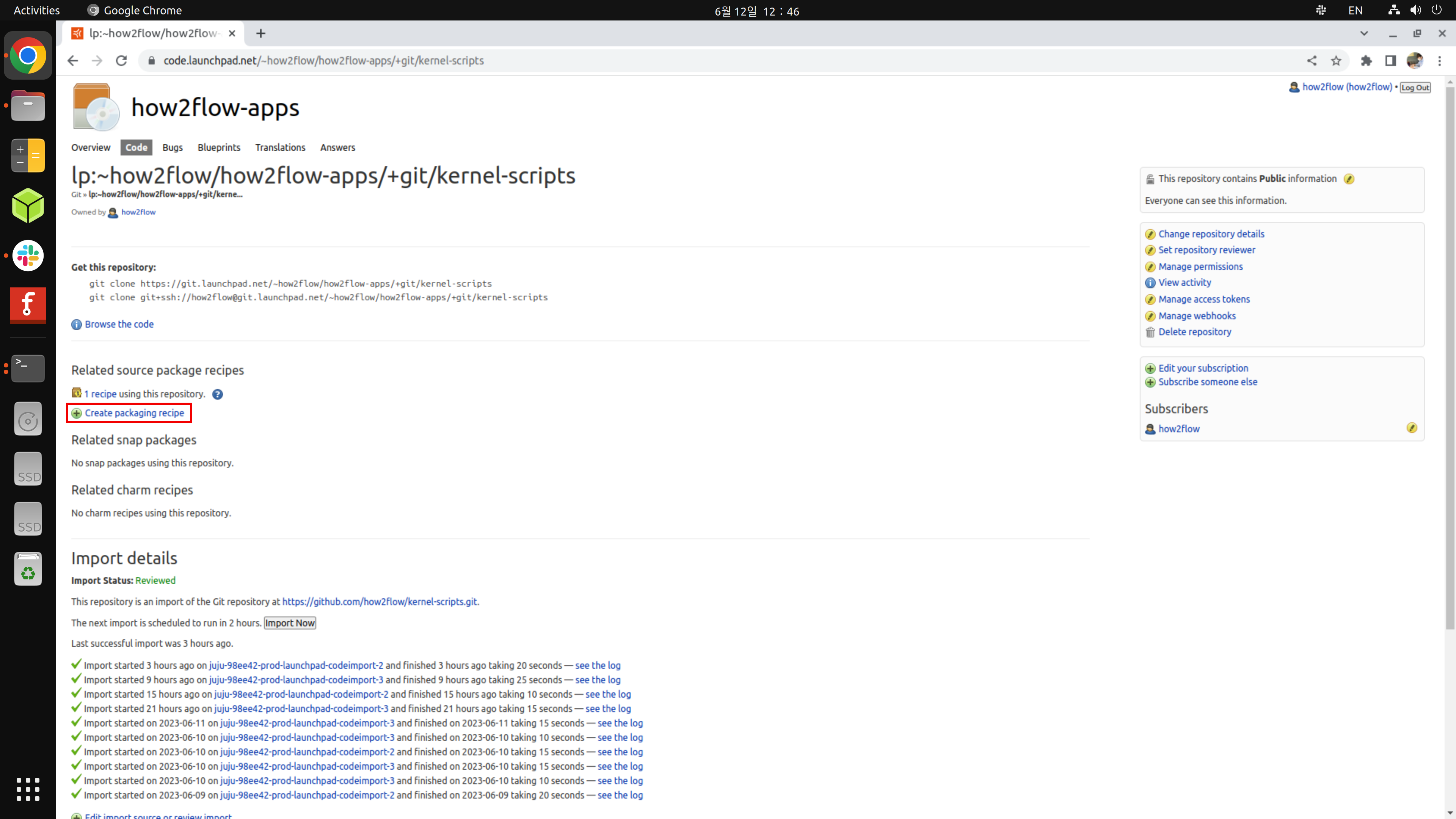1456x819 pixels.
Task: Open the EN keyboard layout selector
Action: point(1356,9)
